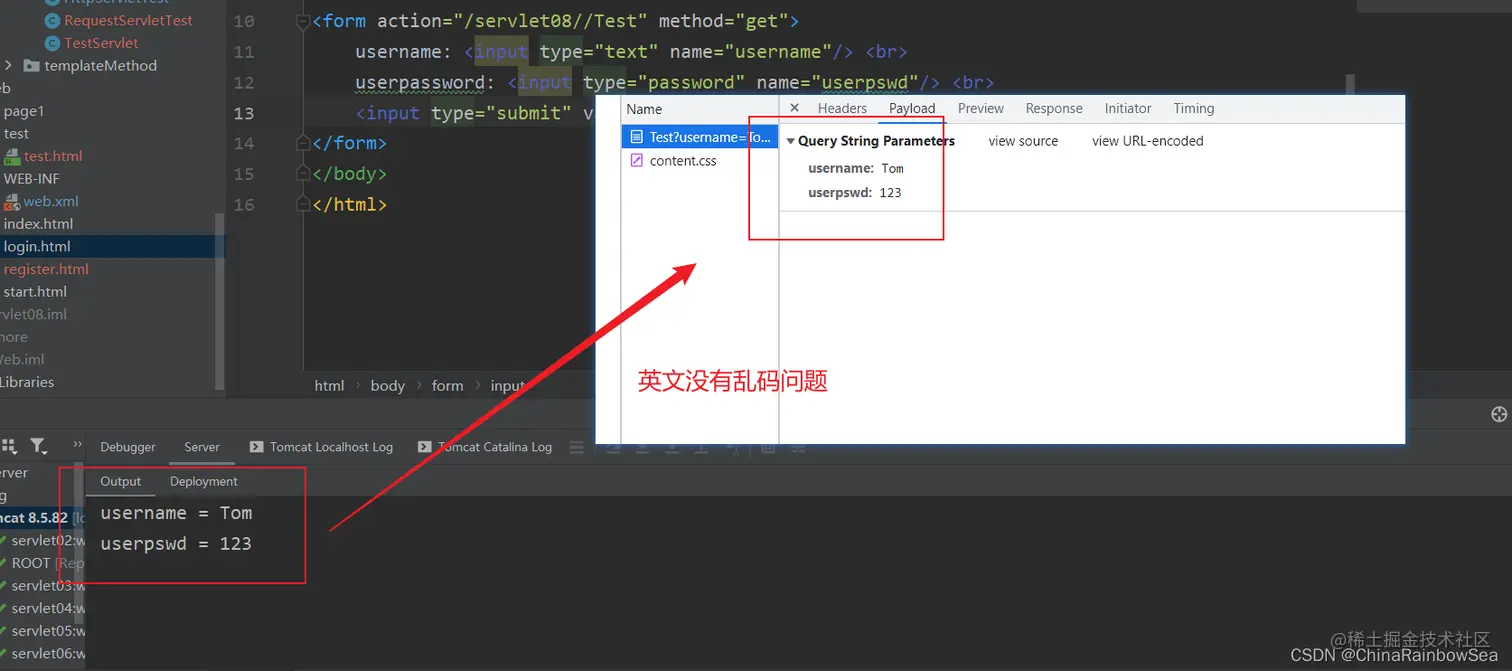Select login.html in the project tree

(37, 246)
